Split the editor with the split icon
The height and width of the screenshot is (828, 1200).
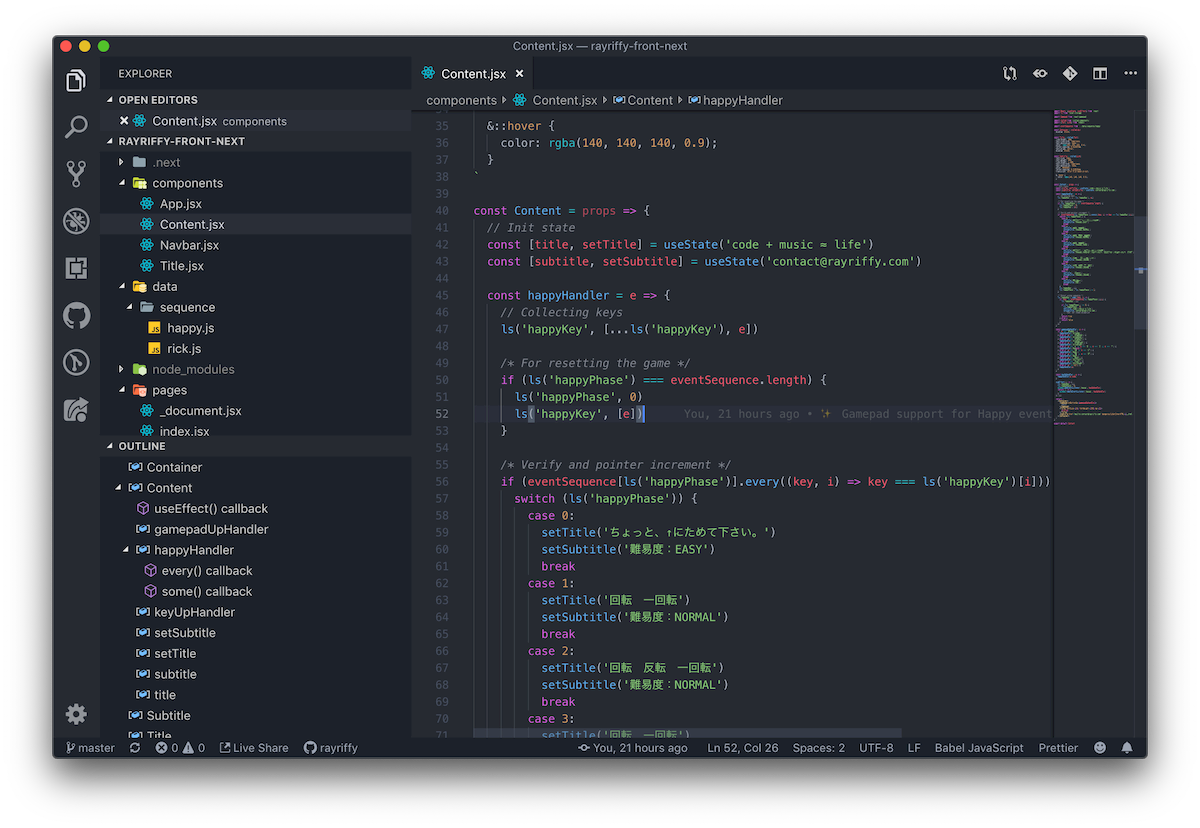(1100, 74)
